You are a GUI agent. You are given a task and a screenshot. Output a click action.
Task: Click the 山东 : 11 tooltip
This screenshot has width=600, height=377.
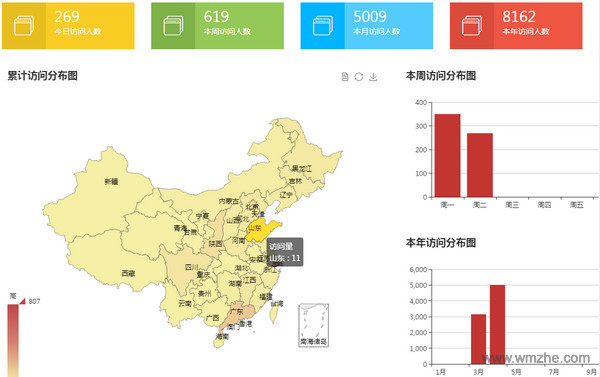[x=285, y=252]
